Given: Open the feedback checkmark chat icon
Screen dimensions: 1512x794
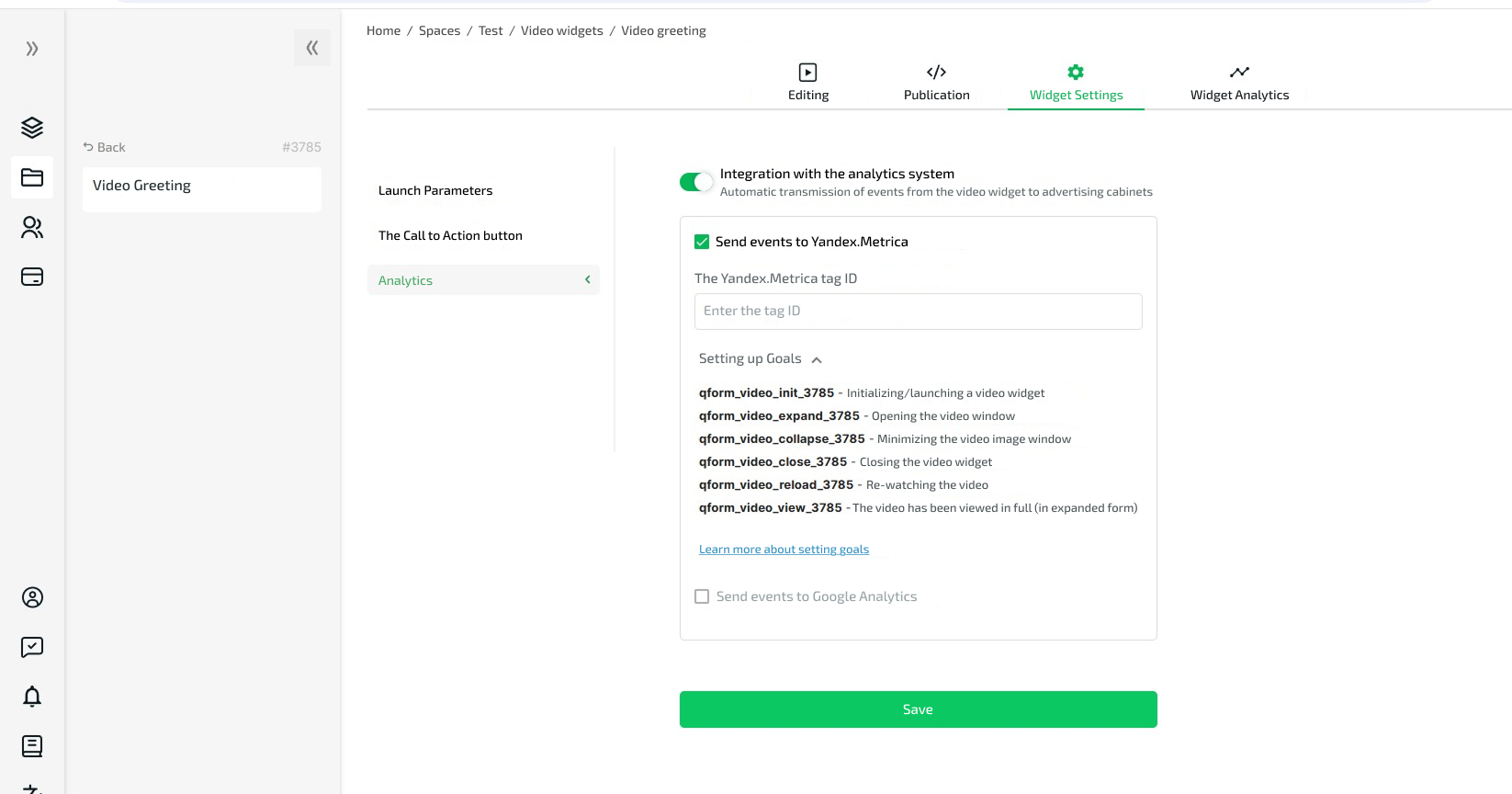Looking at the screenshot, I should pos(32,647).
